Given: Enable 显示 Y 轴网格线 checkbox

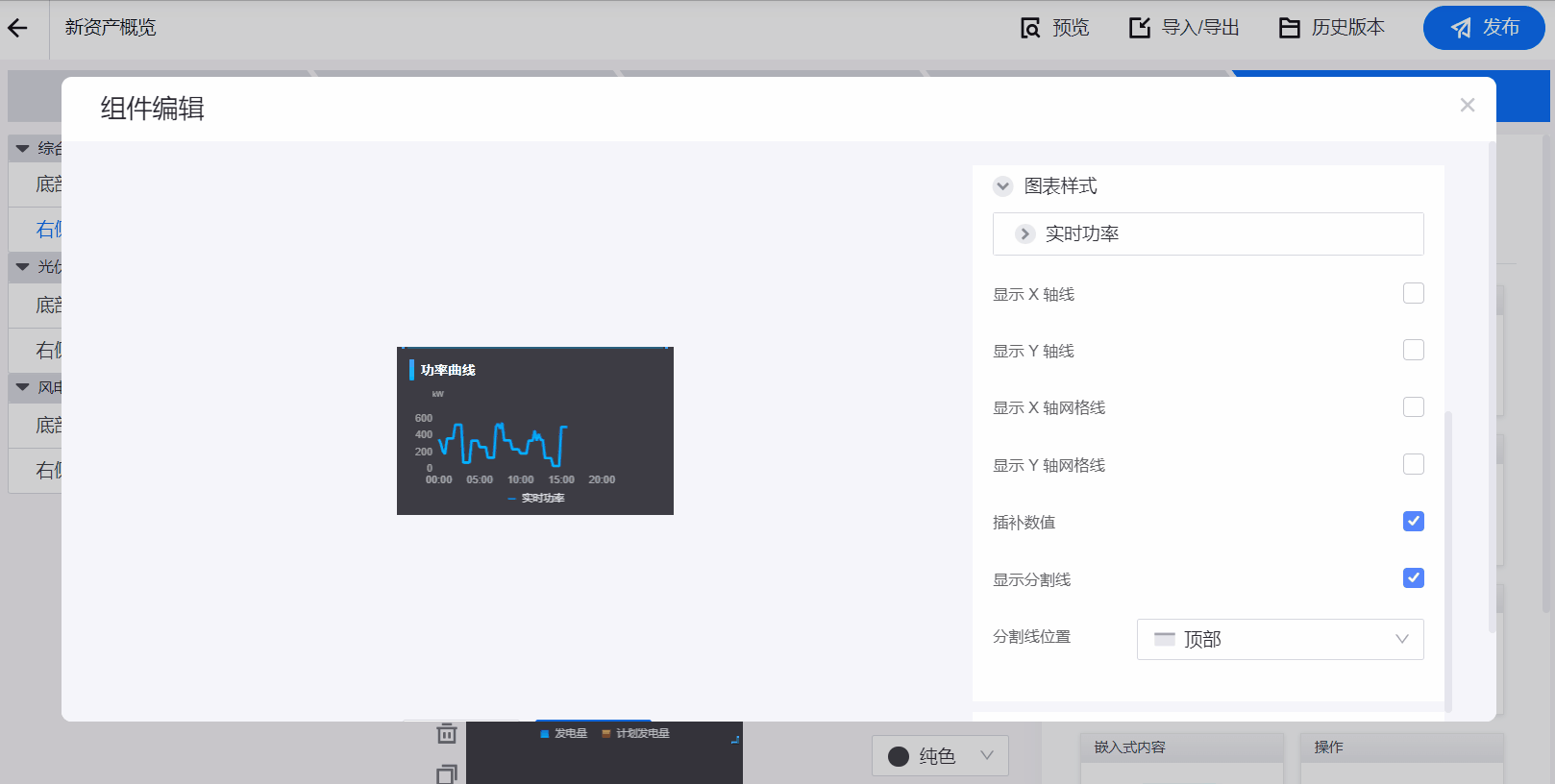Looking at the screenshot, I should point(1413,464).
